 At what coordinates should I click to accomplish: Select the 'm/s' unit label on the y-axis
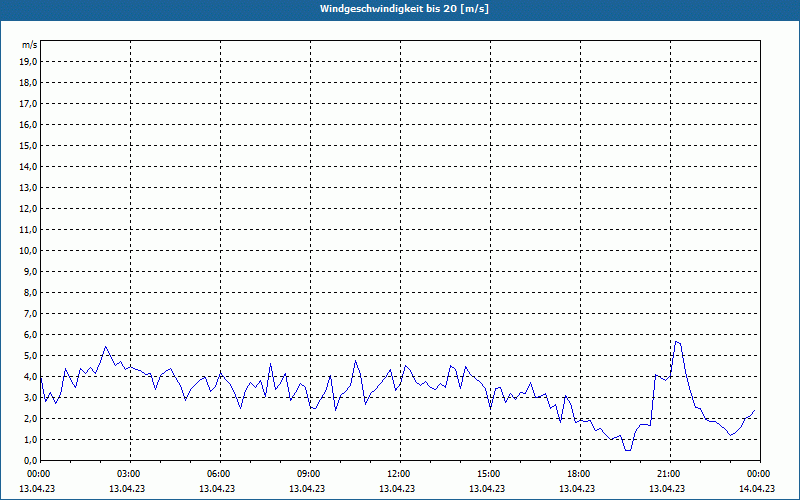point(30,45)
